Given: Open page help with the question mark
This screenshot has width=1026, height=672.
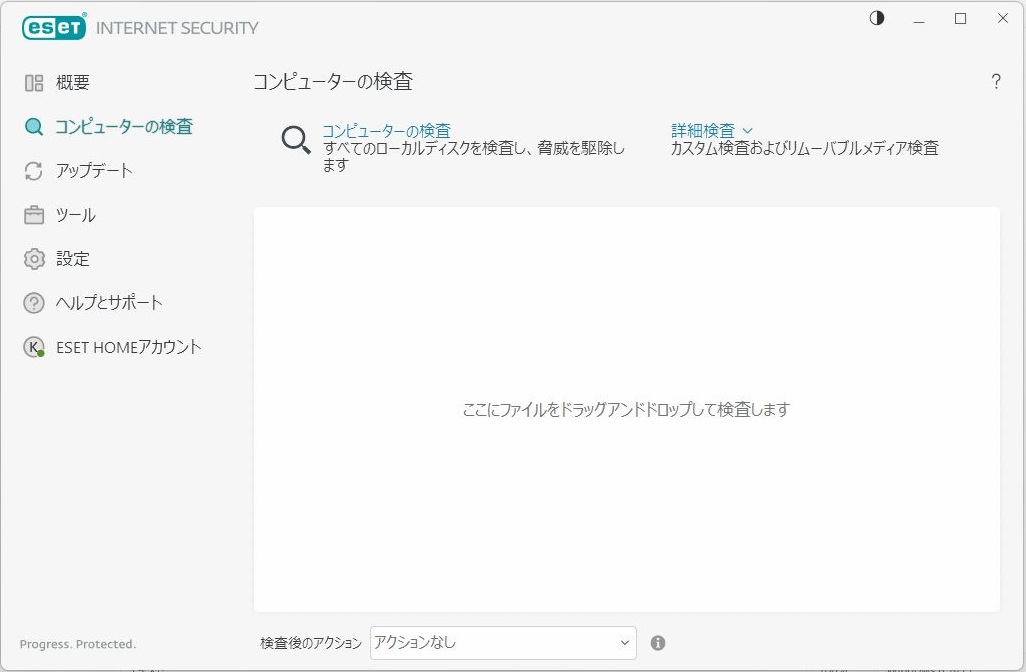Looking at the screenshot, I should click(995, 82).
